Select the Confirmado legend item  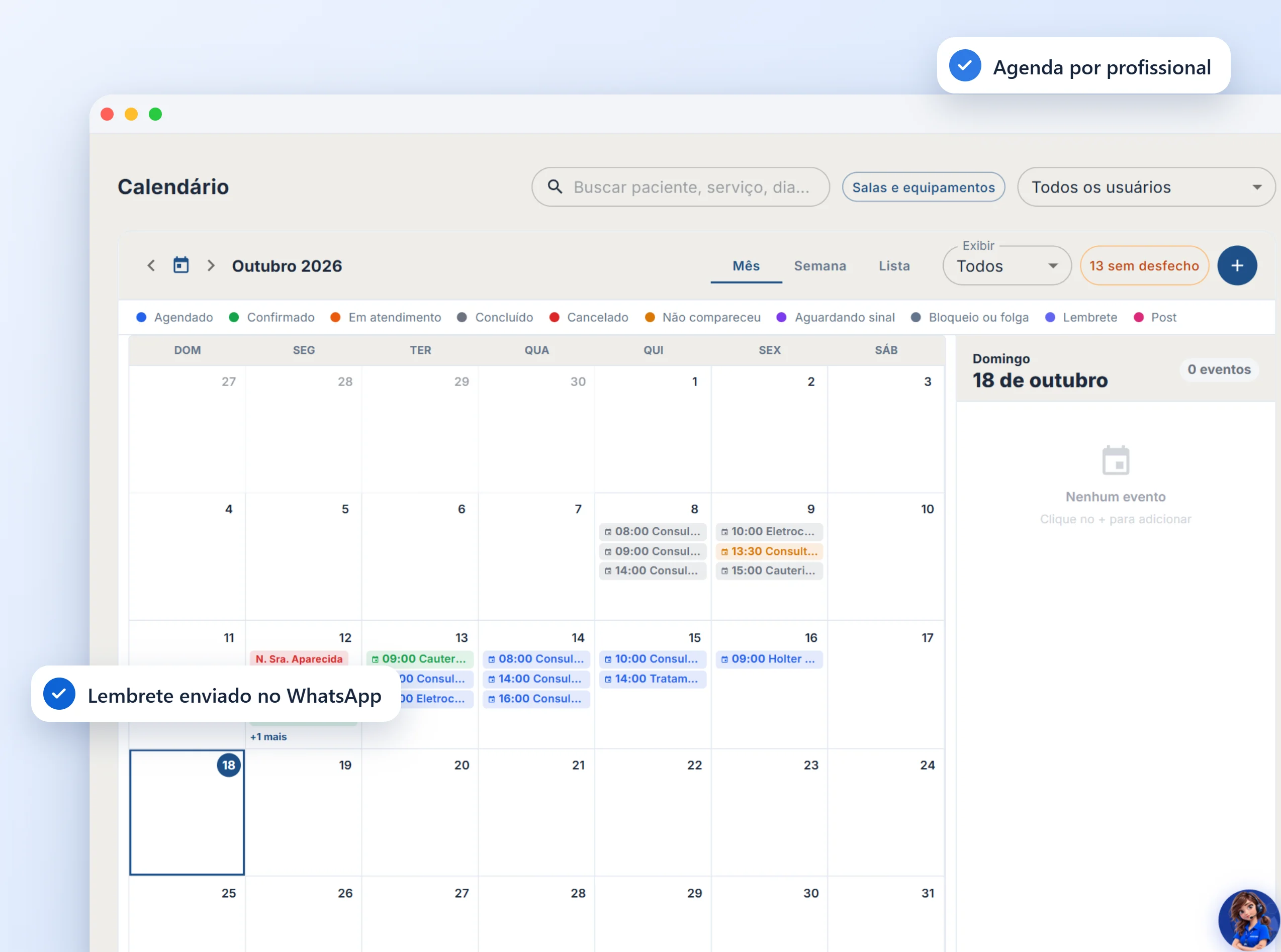click(271, 318)
